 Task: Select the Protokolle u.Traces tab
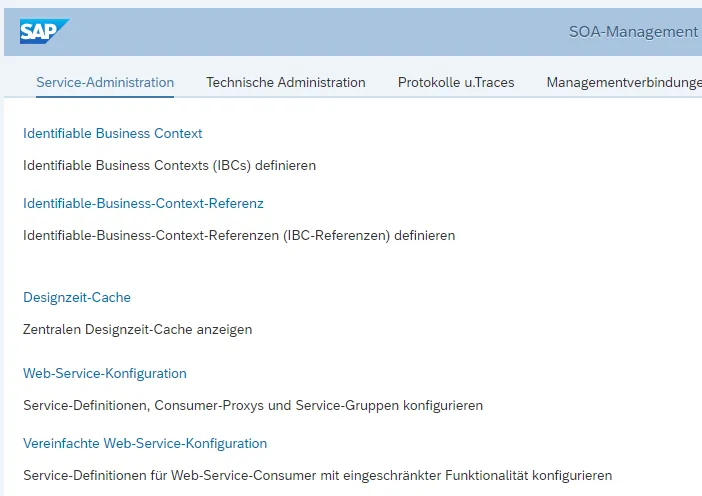(x=456, y=82)
